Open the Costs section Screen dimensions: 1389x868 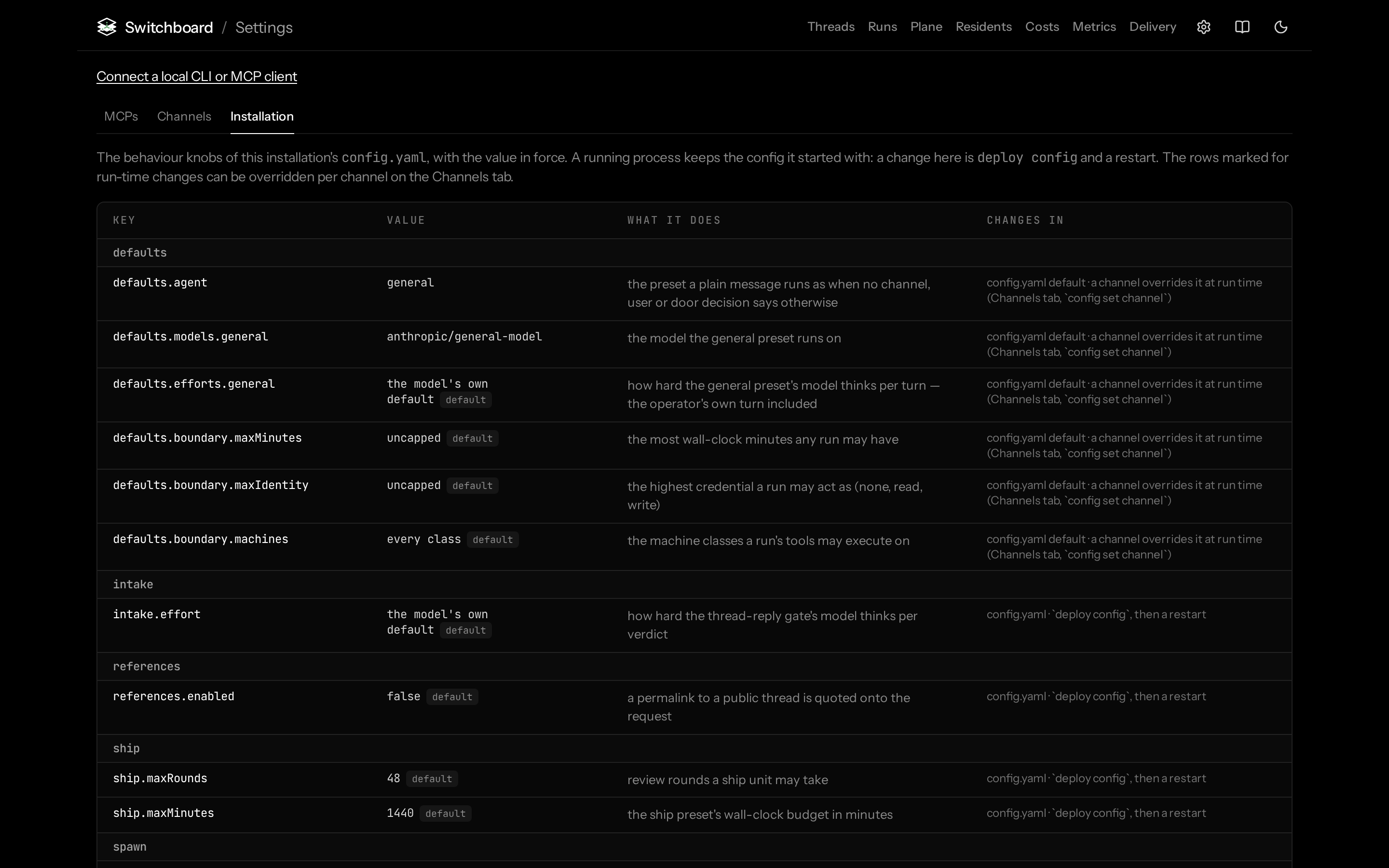[x=1042, y=27]
